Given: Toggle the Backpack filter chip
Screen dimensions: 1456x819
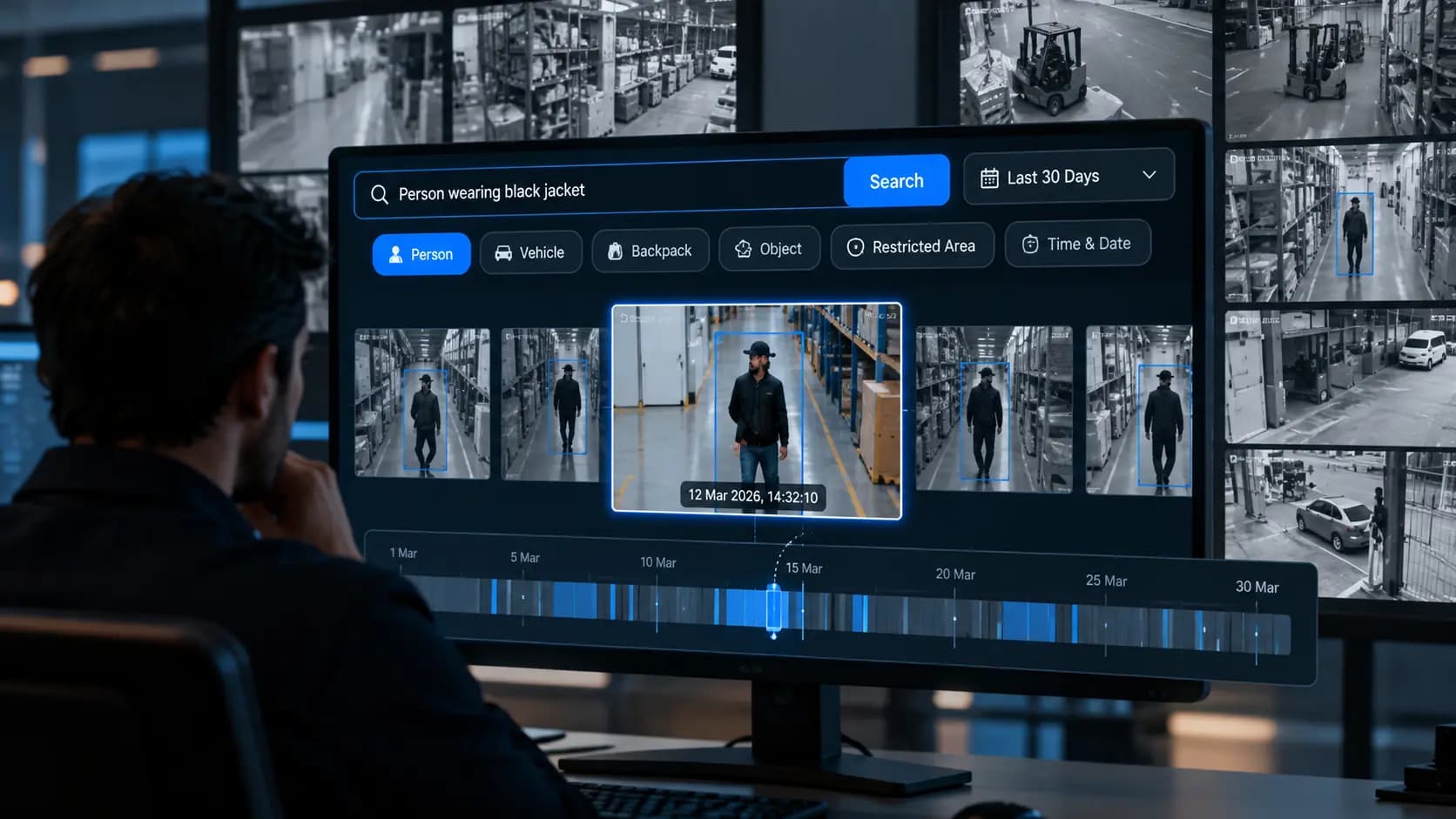Looking at the screenshot, I should (650, 251).
